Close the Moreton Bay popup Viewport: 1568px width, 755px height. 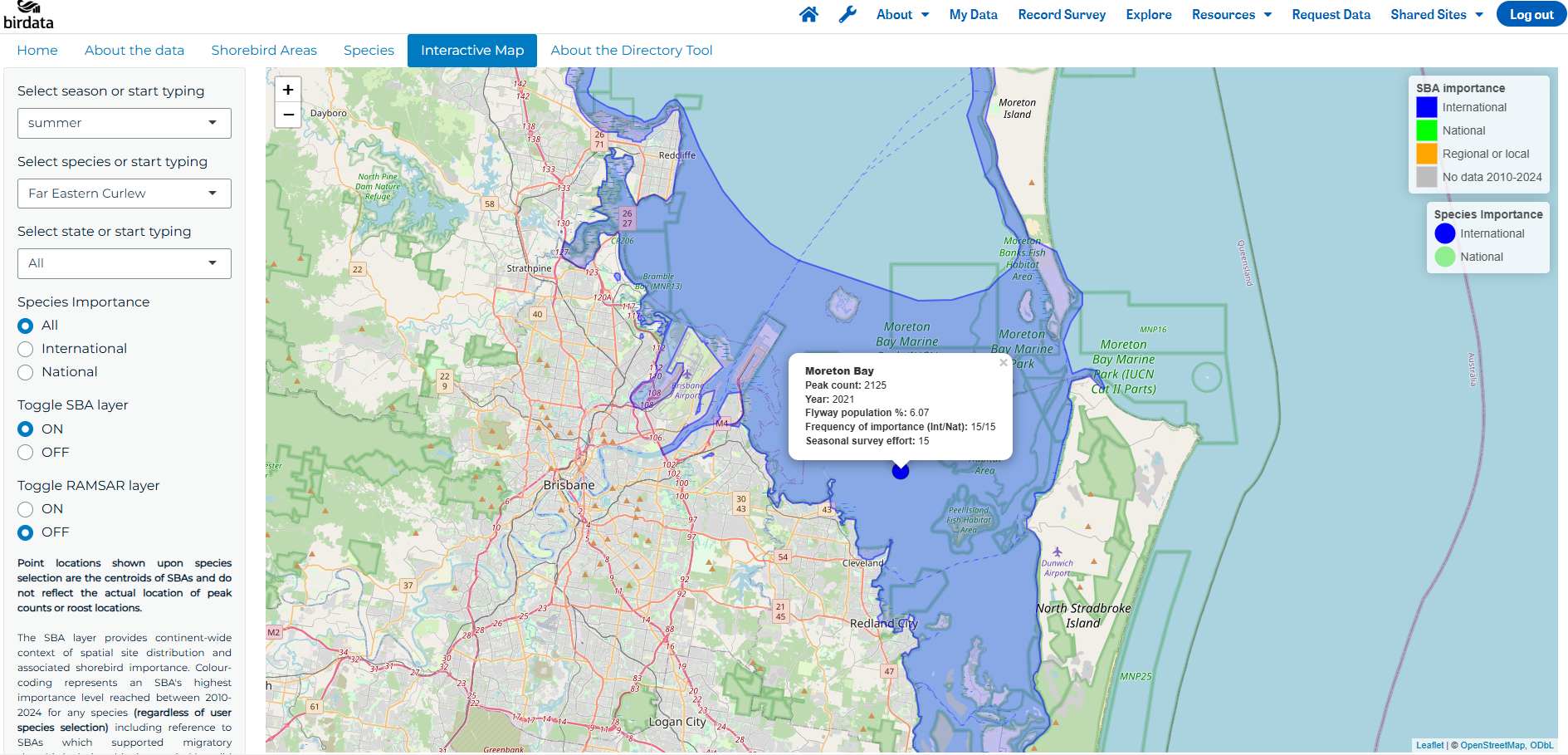click(1003, 363)
